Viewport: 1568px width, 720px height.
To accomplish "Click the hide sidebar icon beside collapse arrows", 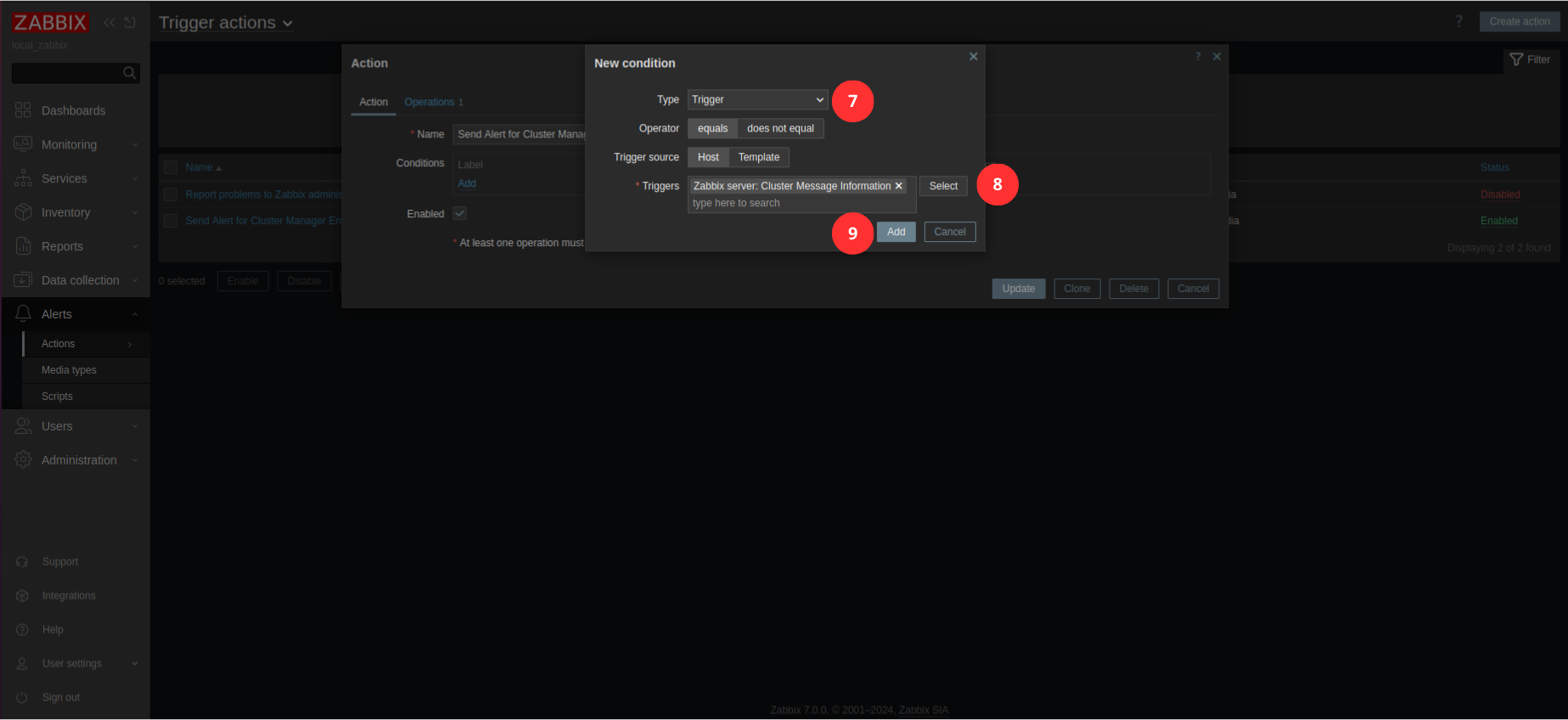I will click(x=130, y=22).
